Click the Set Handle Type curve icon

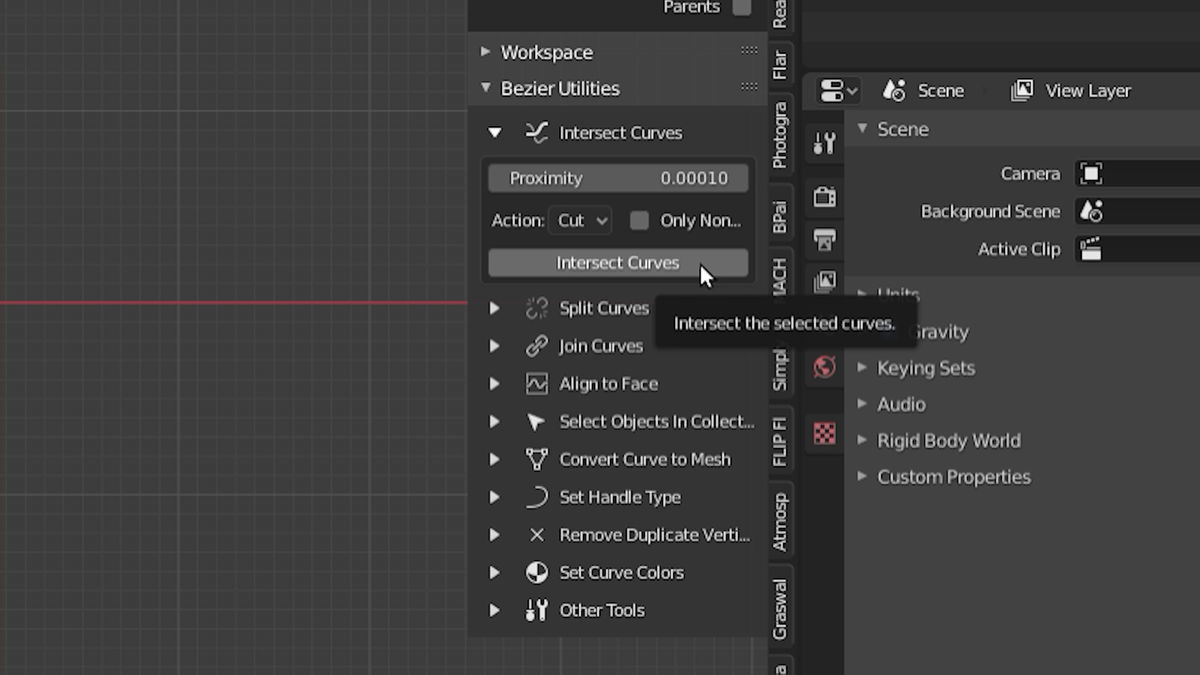click(x=537, y=497)
